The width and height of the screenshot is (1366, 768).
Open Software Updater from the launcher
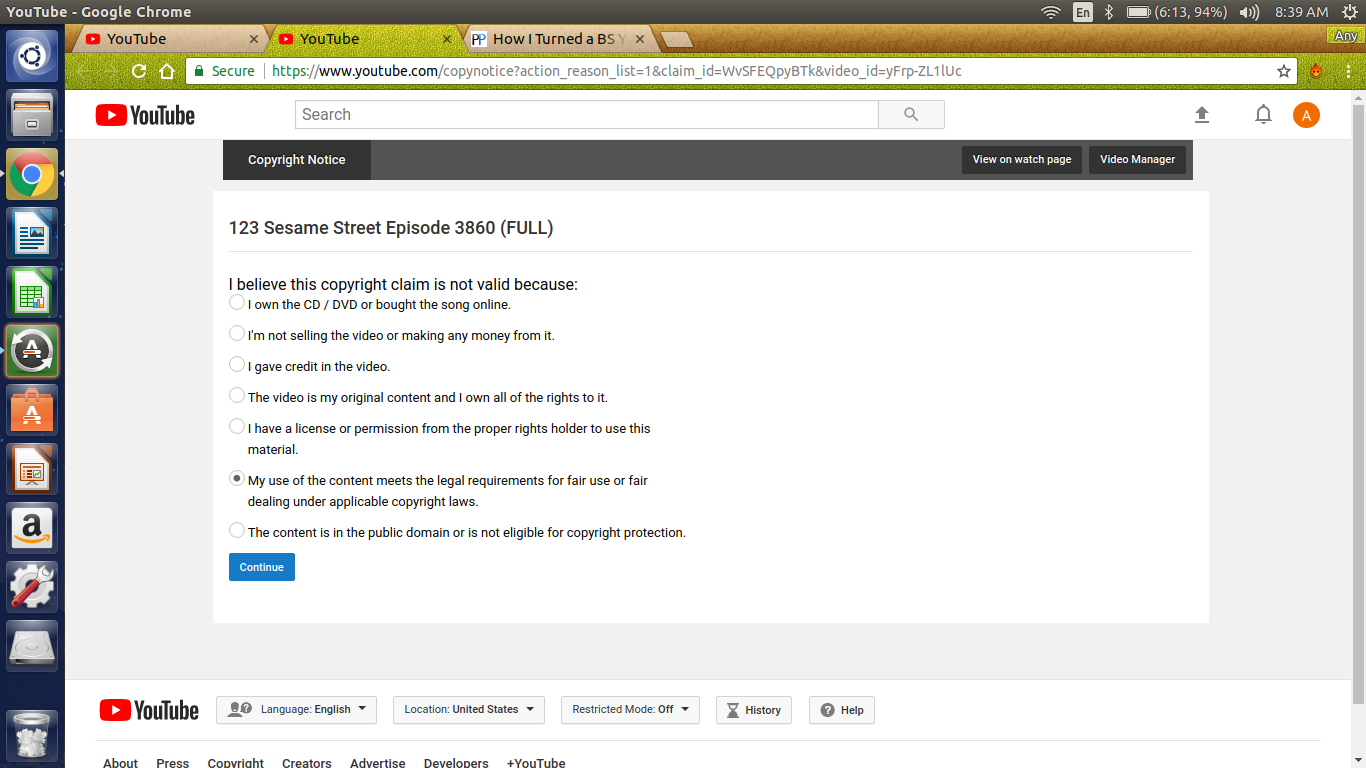(x=32, y=351)
